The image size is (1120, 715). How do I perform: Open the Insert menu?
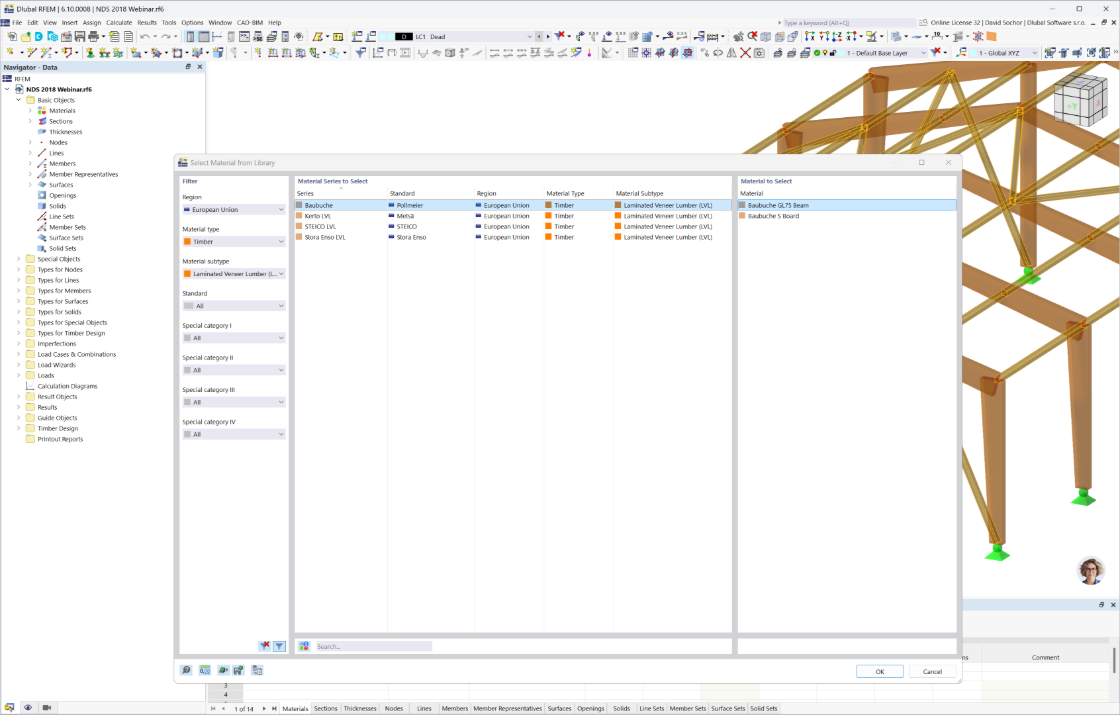69,22
